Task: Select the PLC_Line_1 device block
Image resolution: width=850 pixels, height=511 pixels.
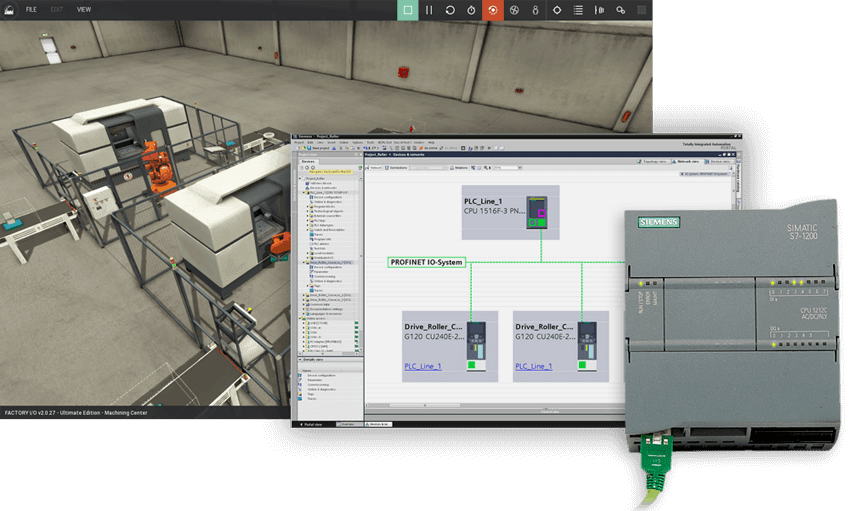Action: [x=510, y=212]
